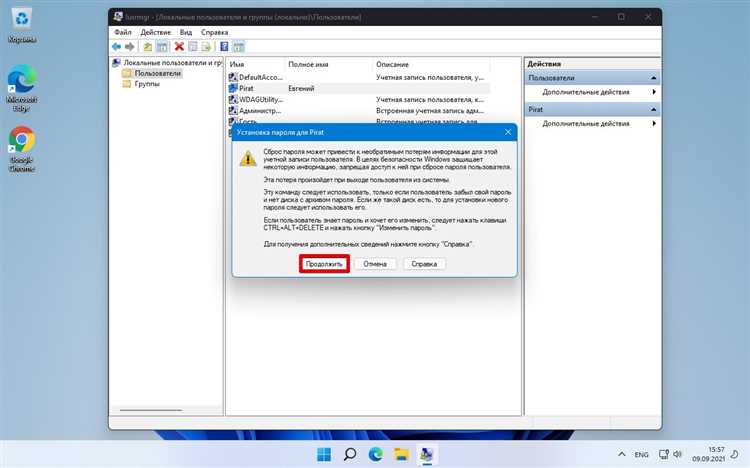750x468 pixels.
Task: Click the Properties toolbar icon
Action: pyautogui.click(x=193, y=46)
